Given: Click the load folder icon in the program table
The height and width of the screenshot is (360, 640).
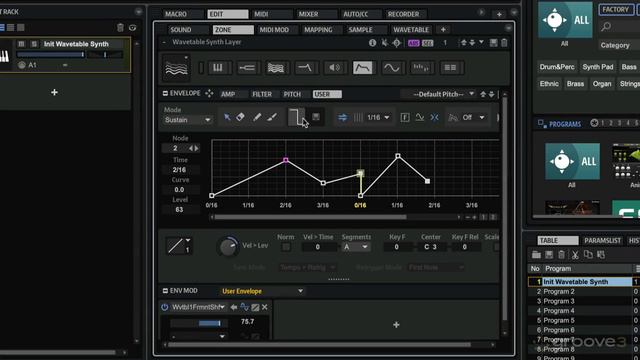Looking at the screenshot, I should 536,255.
